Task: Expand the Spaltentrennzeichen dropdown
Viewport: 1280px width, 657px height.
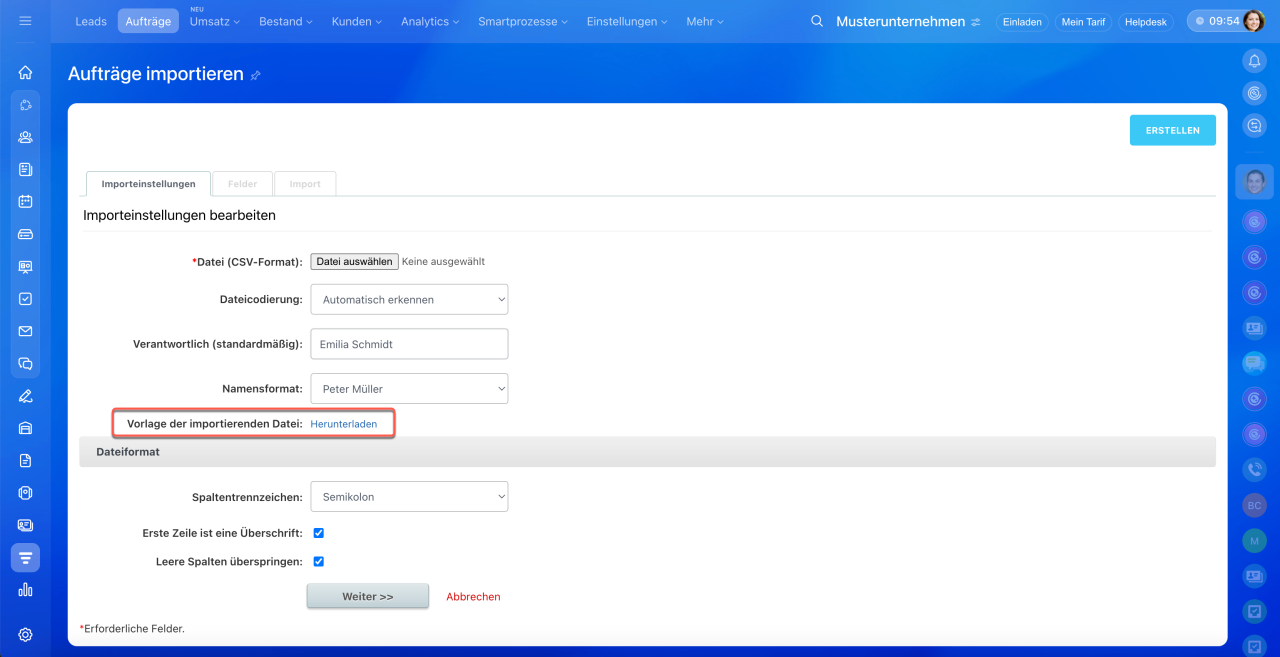Action: tap(409, 497)
